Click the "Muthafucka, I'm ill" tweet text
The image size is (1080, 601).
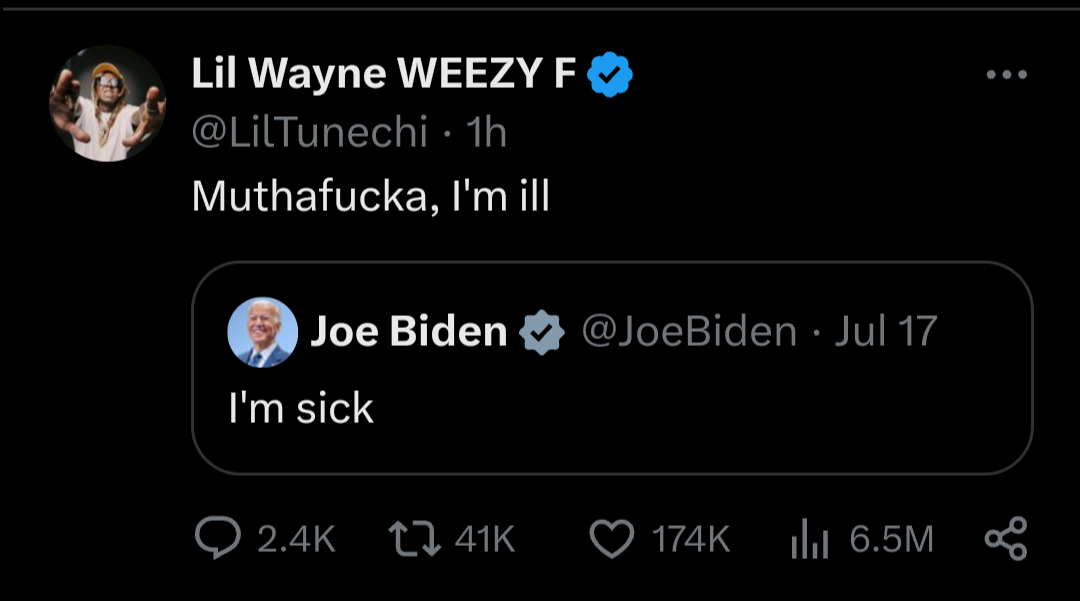pos(371,196)
